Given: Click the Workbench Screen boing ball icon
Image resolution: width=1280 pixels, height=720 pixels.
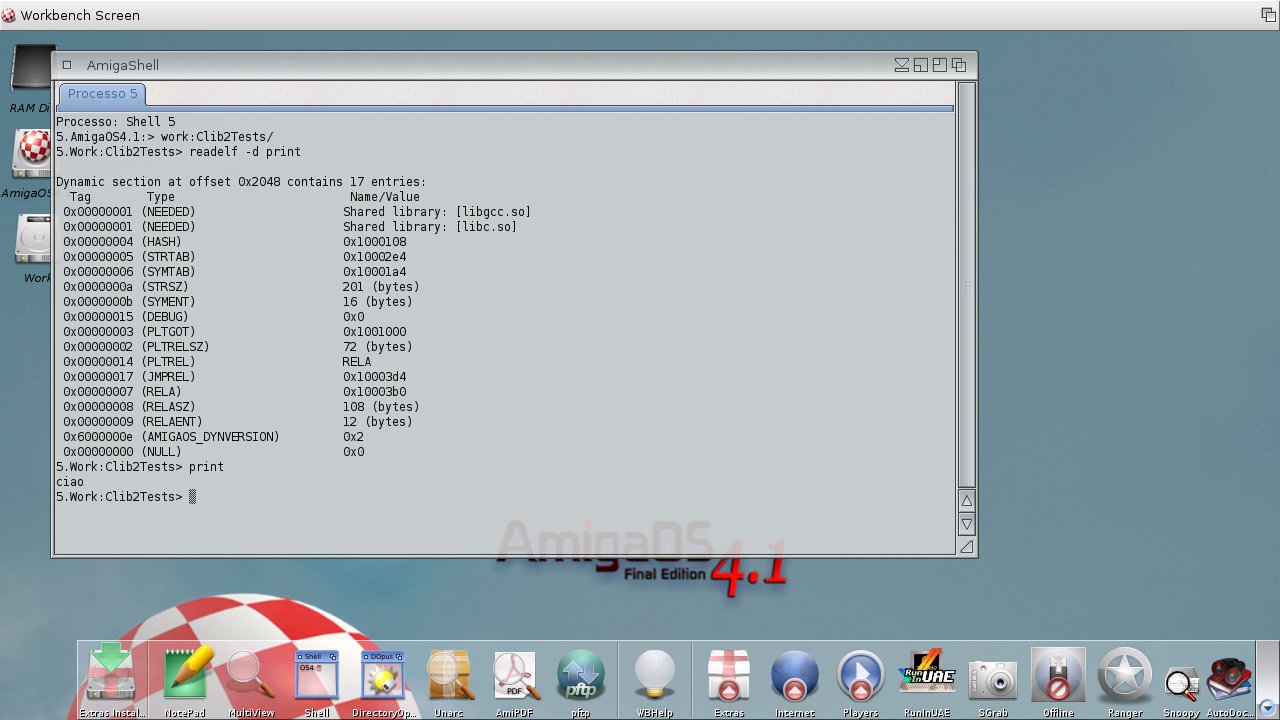Looking at the screenshot, I should tap(9, 15).
